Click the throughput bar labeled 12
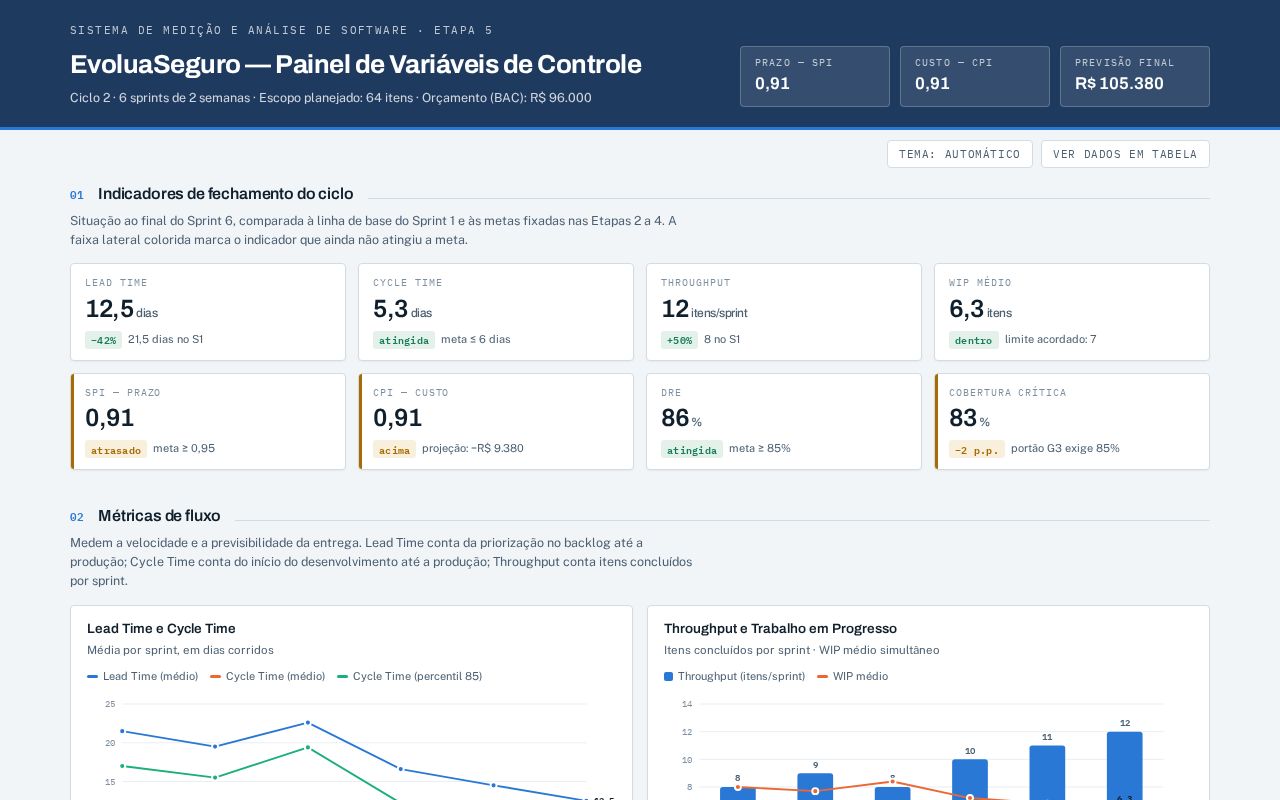Screen dimensions: 1280x800 1125,766
